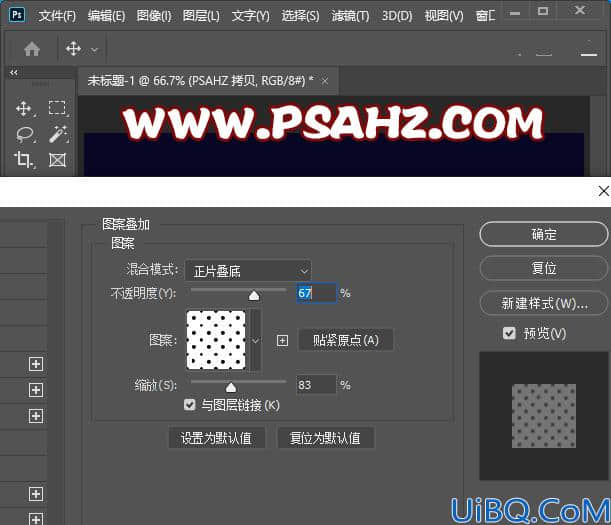The width and height of the screenshot is (611, 525).
Task: Open the 3D(D) menu
Action: [x=397, y=16]
